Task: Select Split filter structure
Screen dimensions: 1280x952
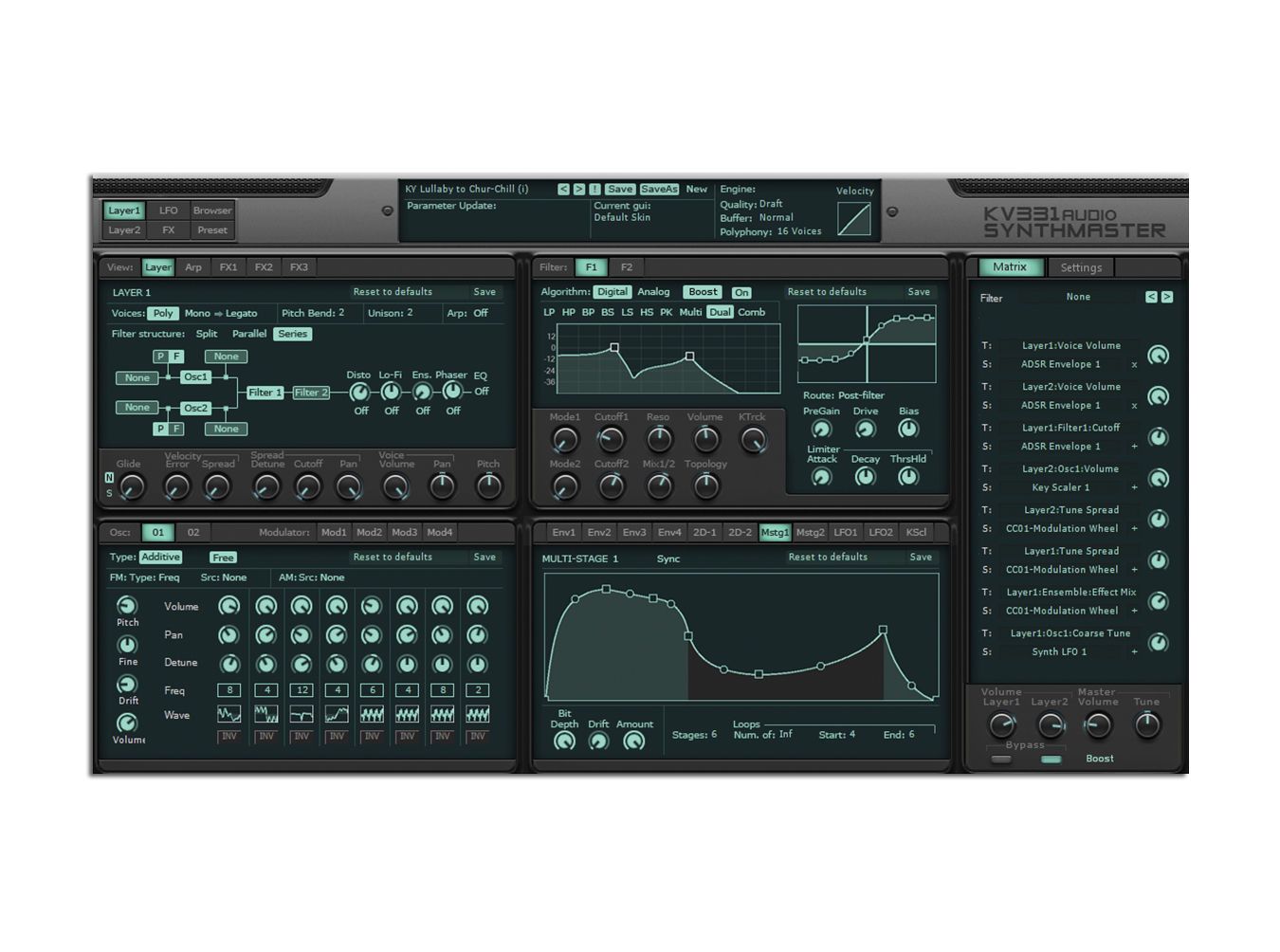Action: point(207,334)
